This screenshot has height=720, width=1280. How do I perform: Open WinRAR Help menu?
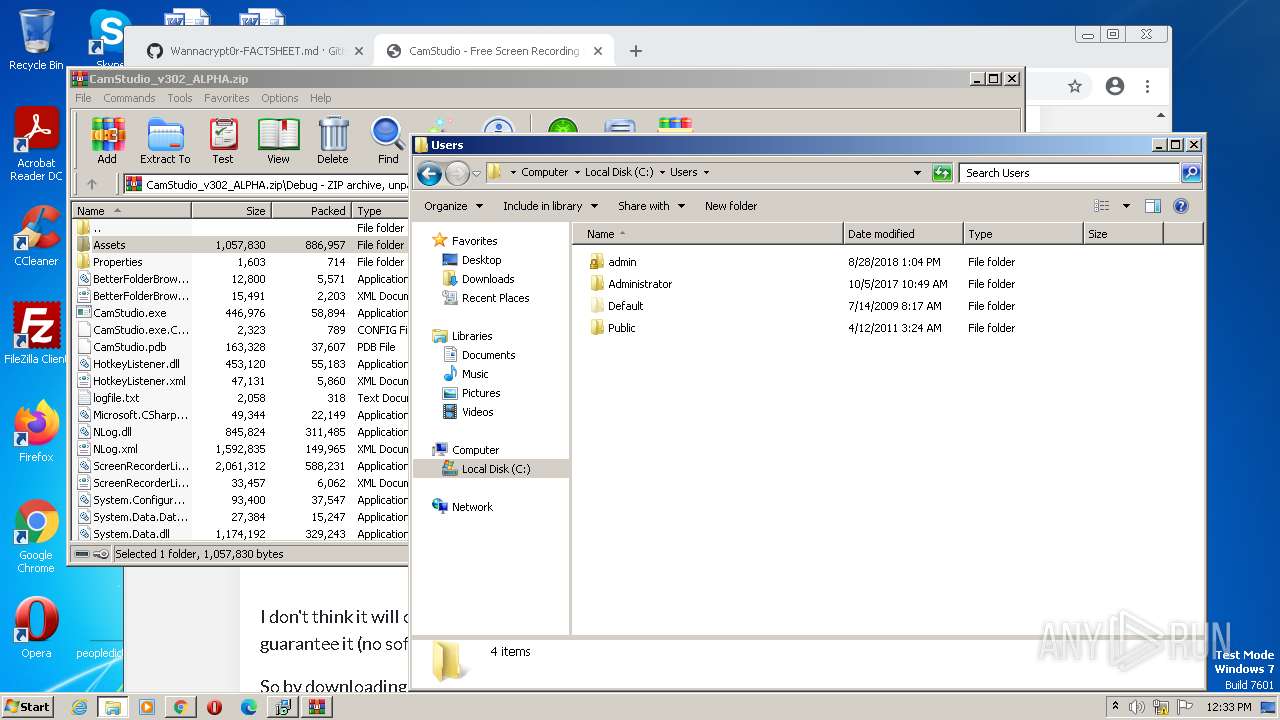click(x=320, y=98)
